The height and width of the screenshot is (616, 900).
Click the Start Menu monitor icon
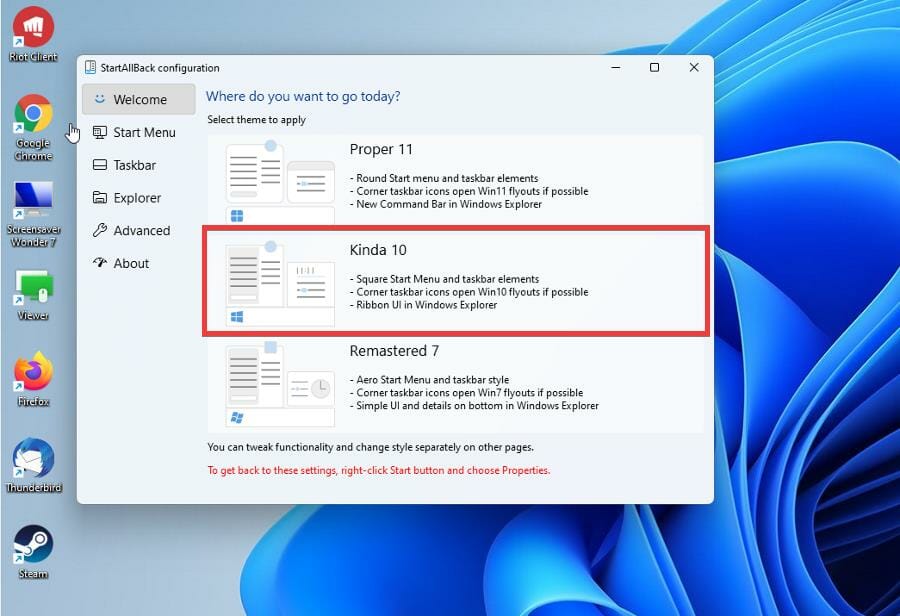(x=100, y=132)
